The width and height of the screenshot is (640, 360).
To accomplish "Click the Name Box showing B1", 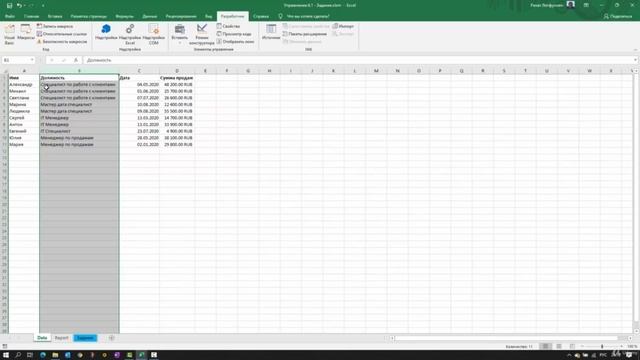I will [x=16, y=60].
